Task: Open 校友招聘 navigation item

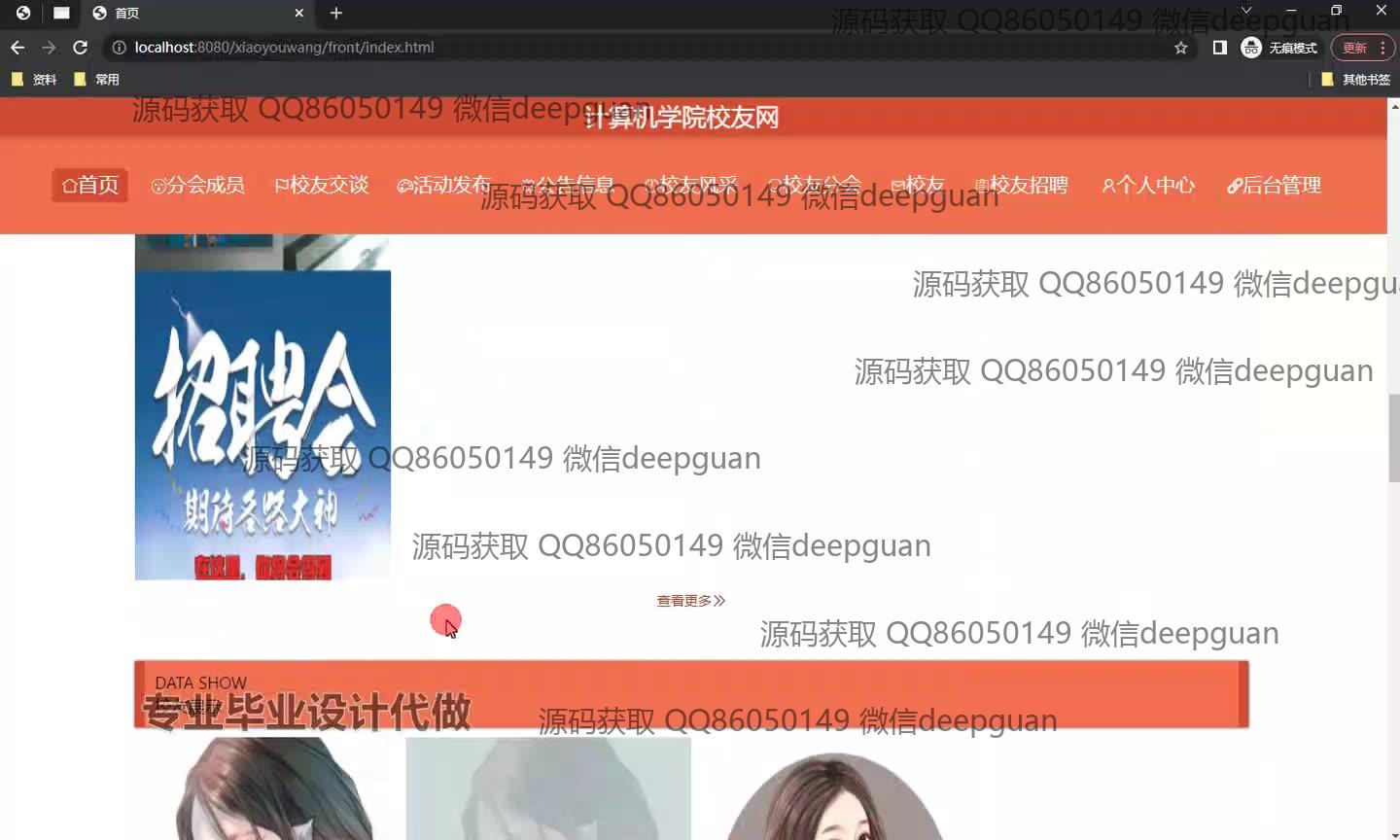Action: click(1022, 185)
